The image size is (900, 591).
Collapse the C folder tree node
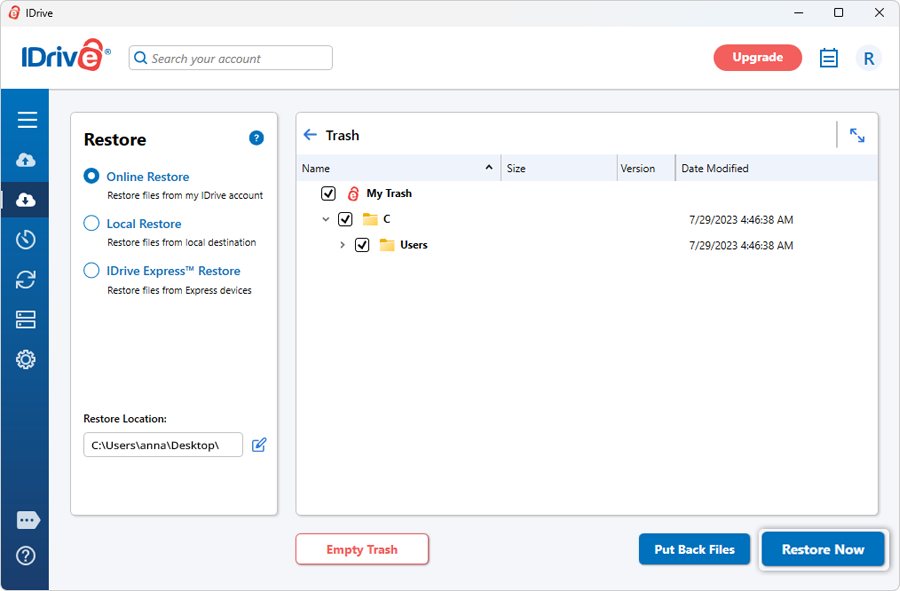(x=325, y=219)
